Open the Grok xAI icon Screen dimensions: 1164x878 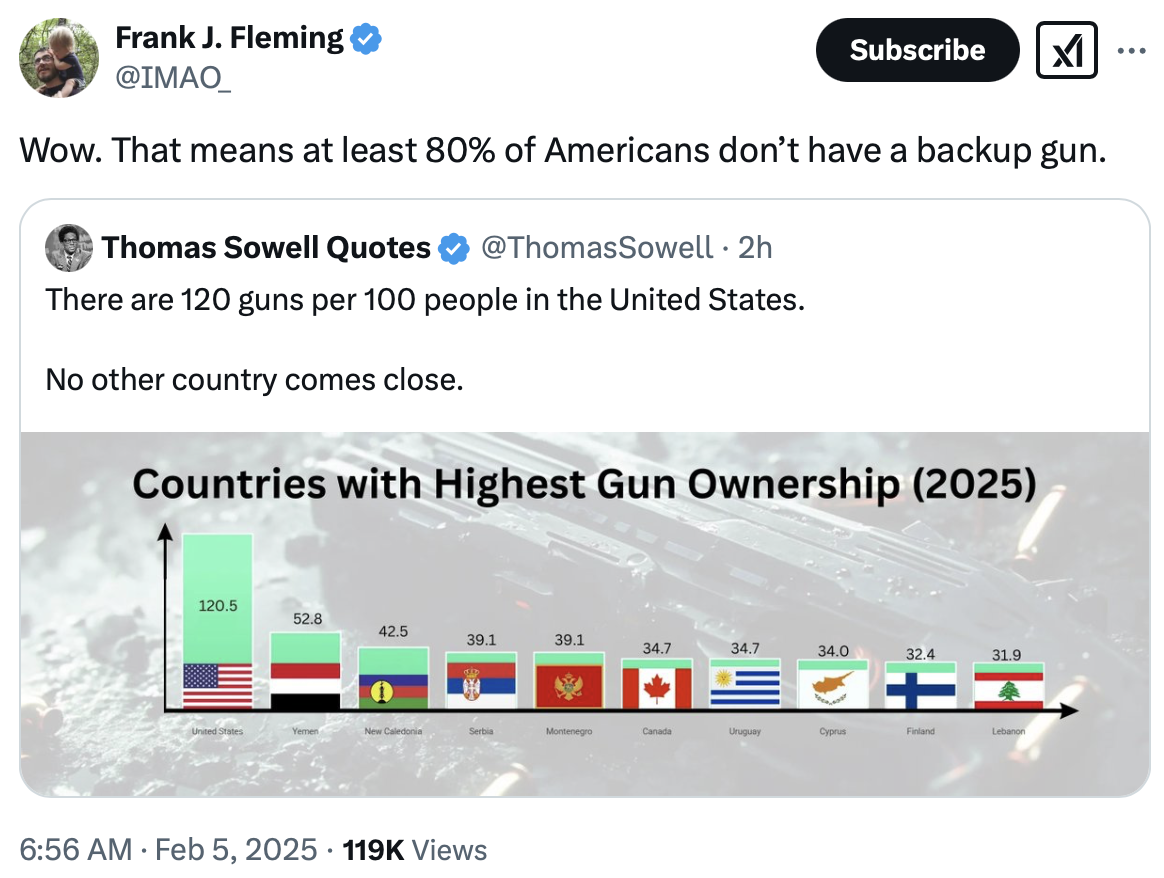[1068, 50]
